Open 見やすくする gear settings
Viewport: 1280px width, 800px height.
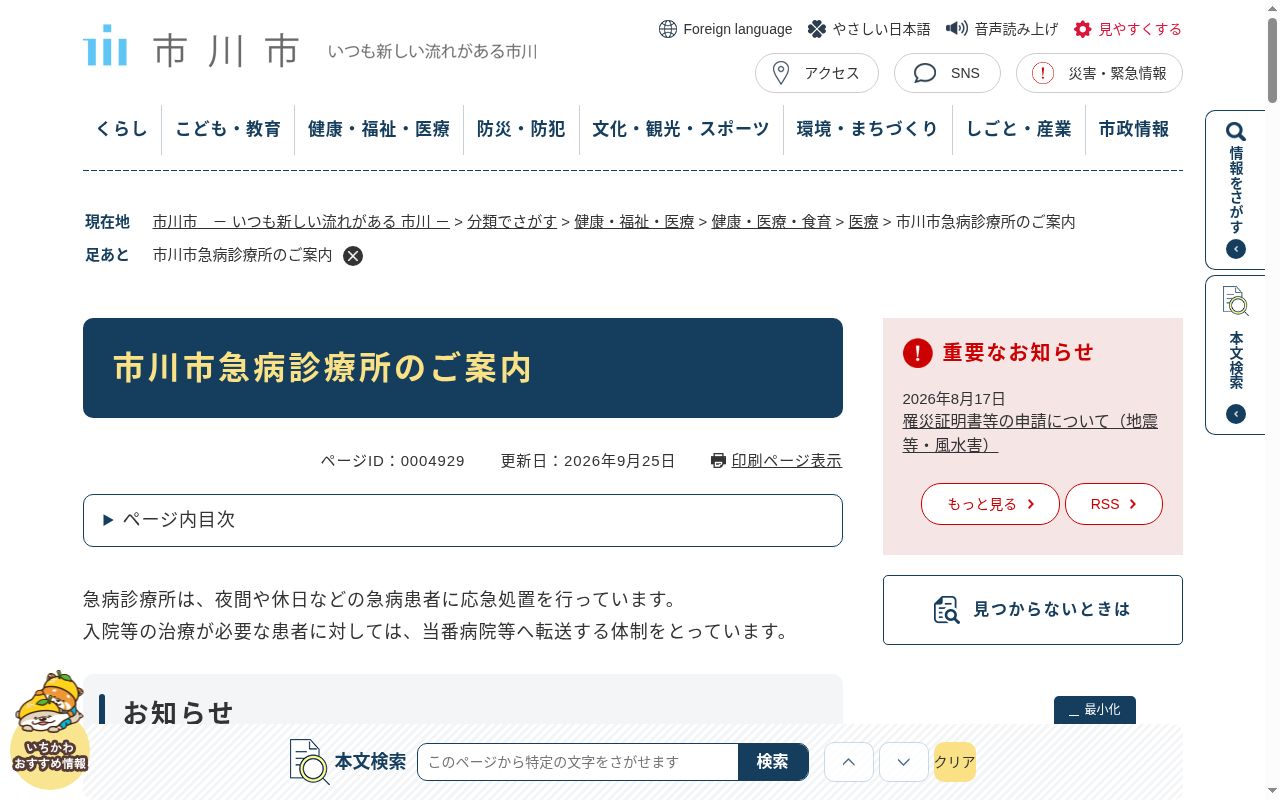click(x=1127, y=29)
